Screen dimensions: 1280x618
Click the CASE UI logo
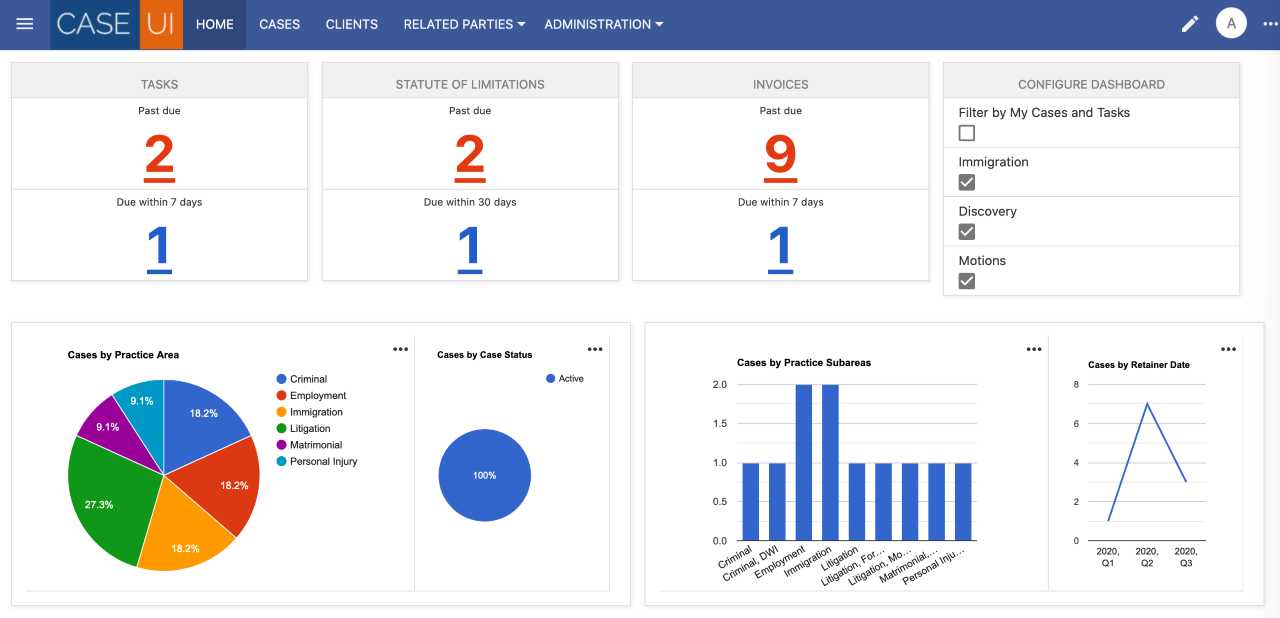click(x=116, y=23)
